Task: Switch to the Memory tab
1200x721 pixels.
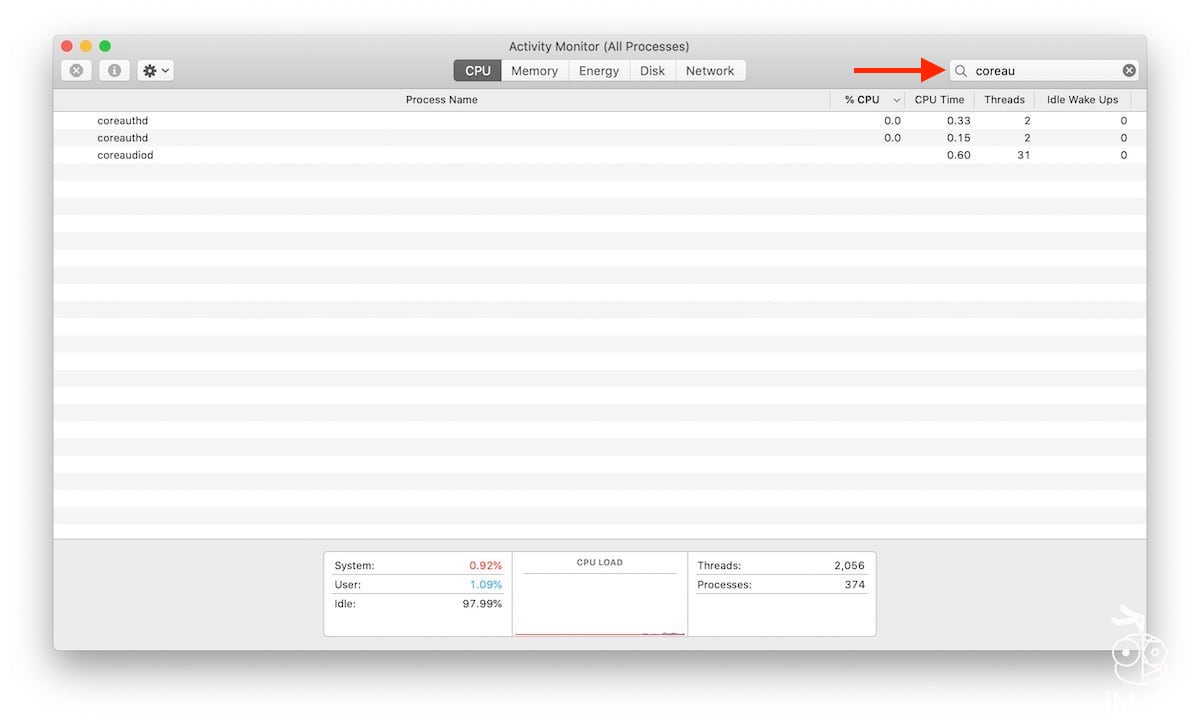Action: (534, 71)
